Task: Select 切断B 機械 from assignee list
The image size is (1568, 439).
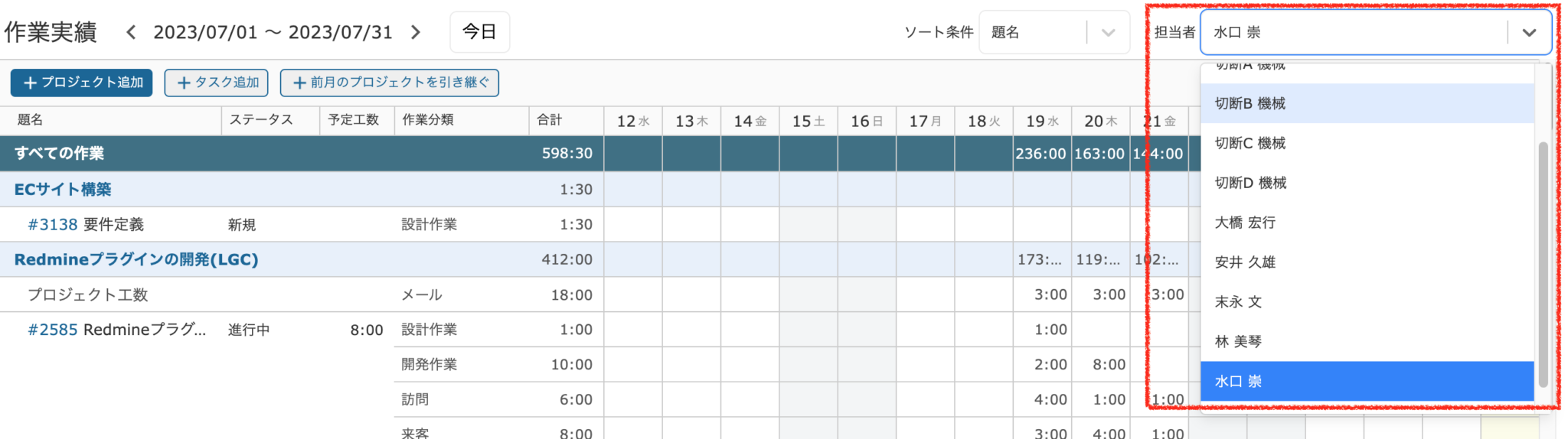Action: point(1250,103)
